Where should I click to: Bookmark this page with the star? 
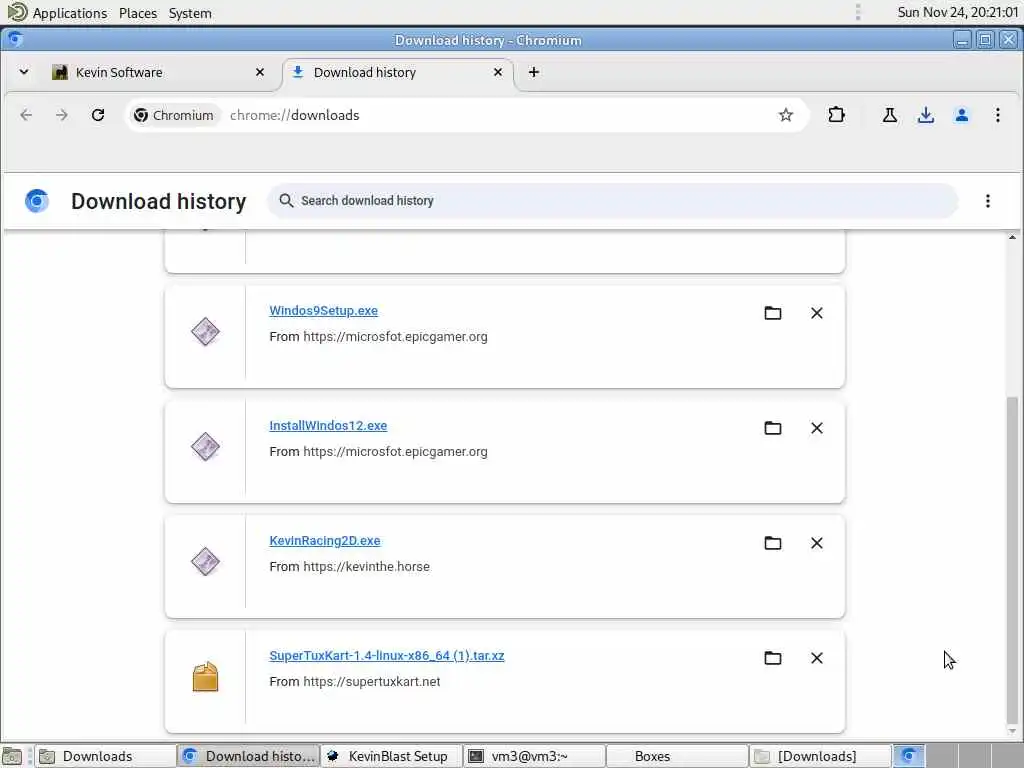[786, 115]
